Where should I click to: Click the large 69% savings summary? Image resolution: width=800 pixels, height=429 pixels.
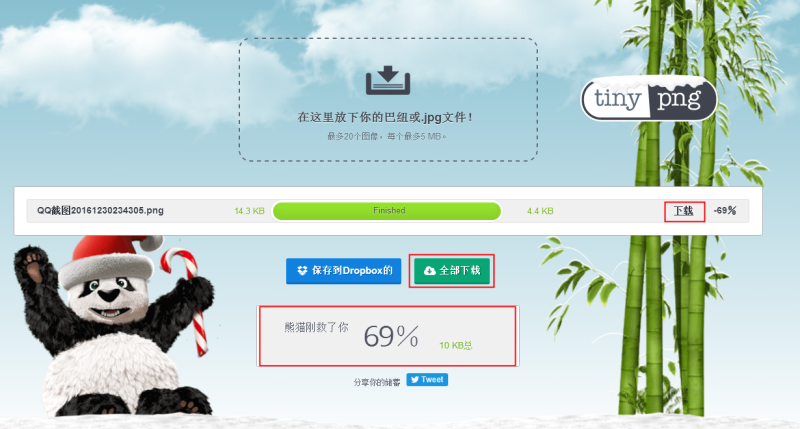tap(391, 337)
